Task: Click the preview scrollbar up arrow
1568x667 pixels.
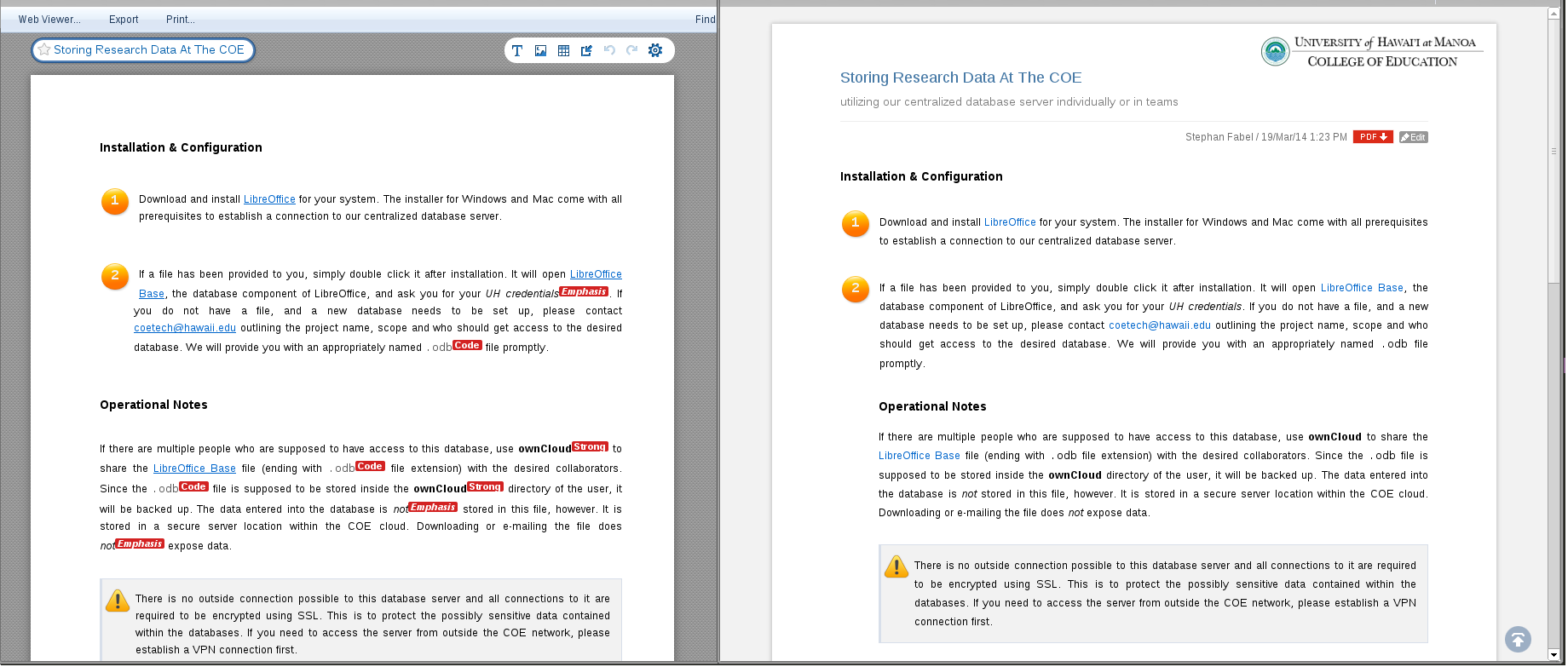Action: click(x=1554, y=13)
